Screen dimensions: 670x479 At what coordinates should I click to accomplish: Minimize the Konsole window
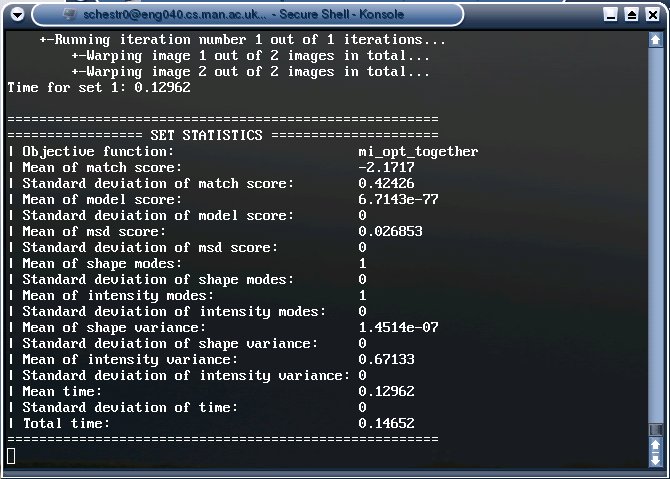pos(611,15)
